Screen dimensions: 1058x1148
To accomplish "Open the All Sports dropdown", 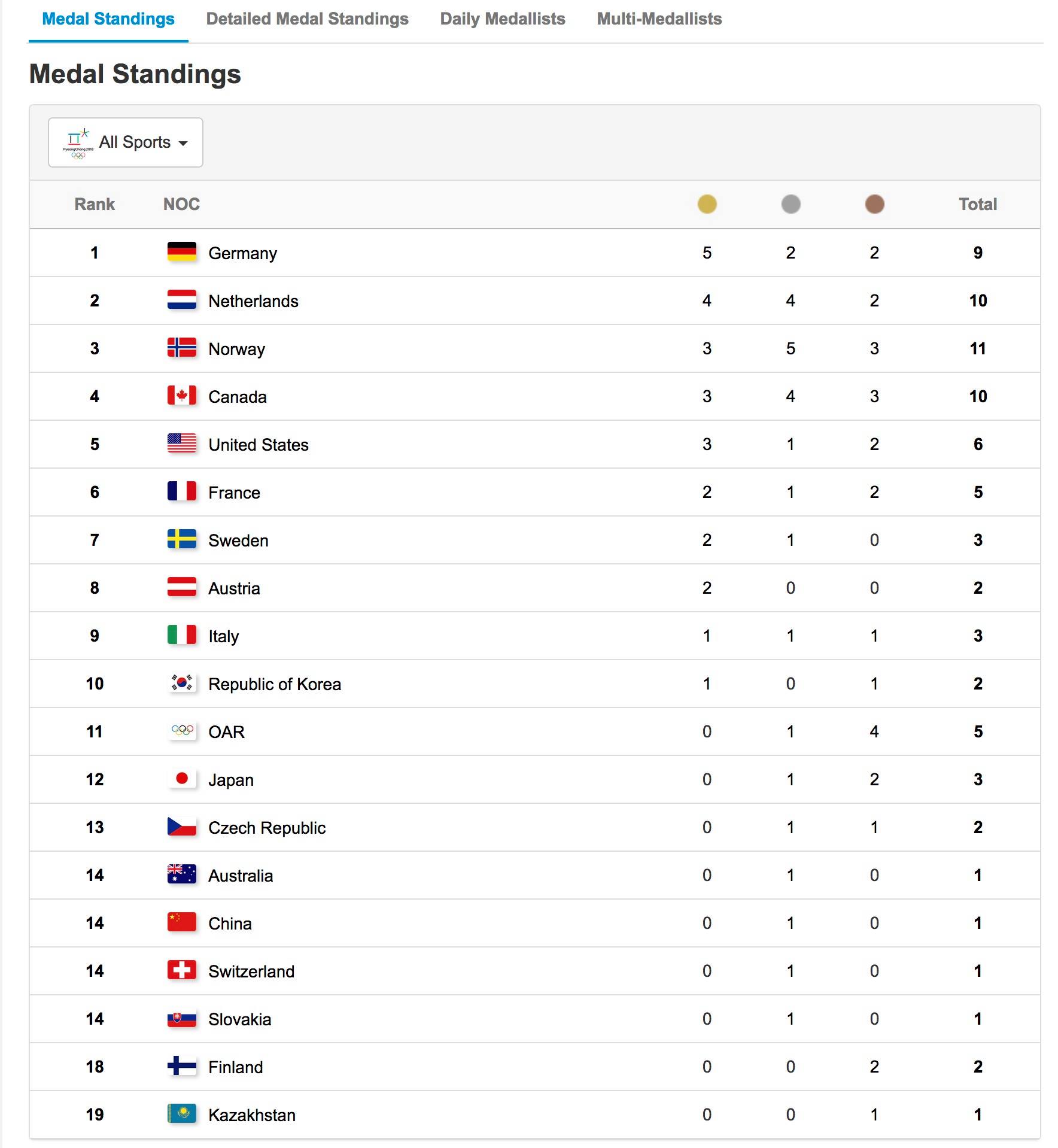I will (x=126, y=142).
